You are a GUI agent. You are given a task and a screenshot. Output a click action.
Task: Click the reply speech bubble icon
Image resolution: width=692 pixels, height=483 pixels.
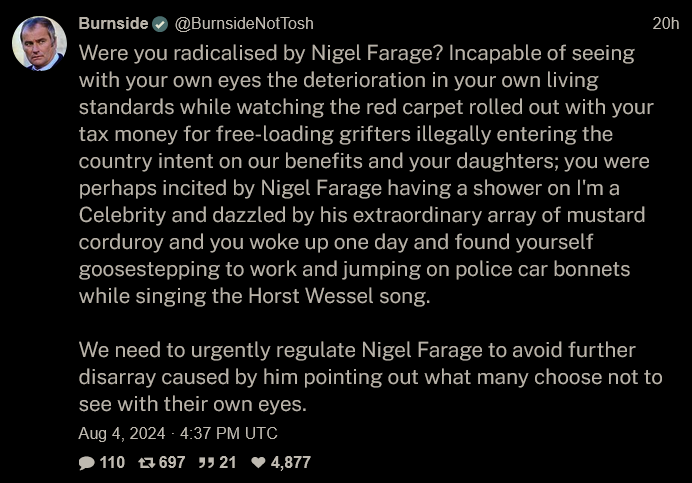tap(86, 463)
